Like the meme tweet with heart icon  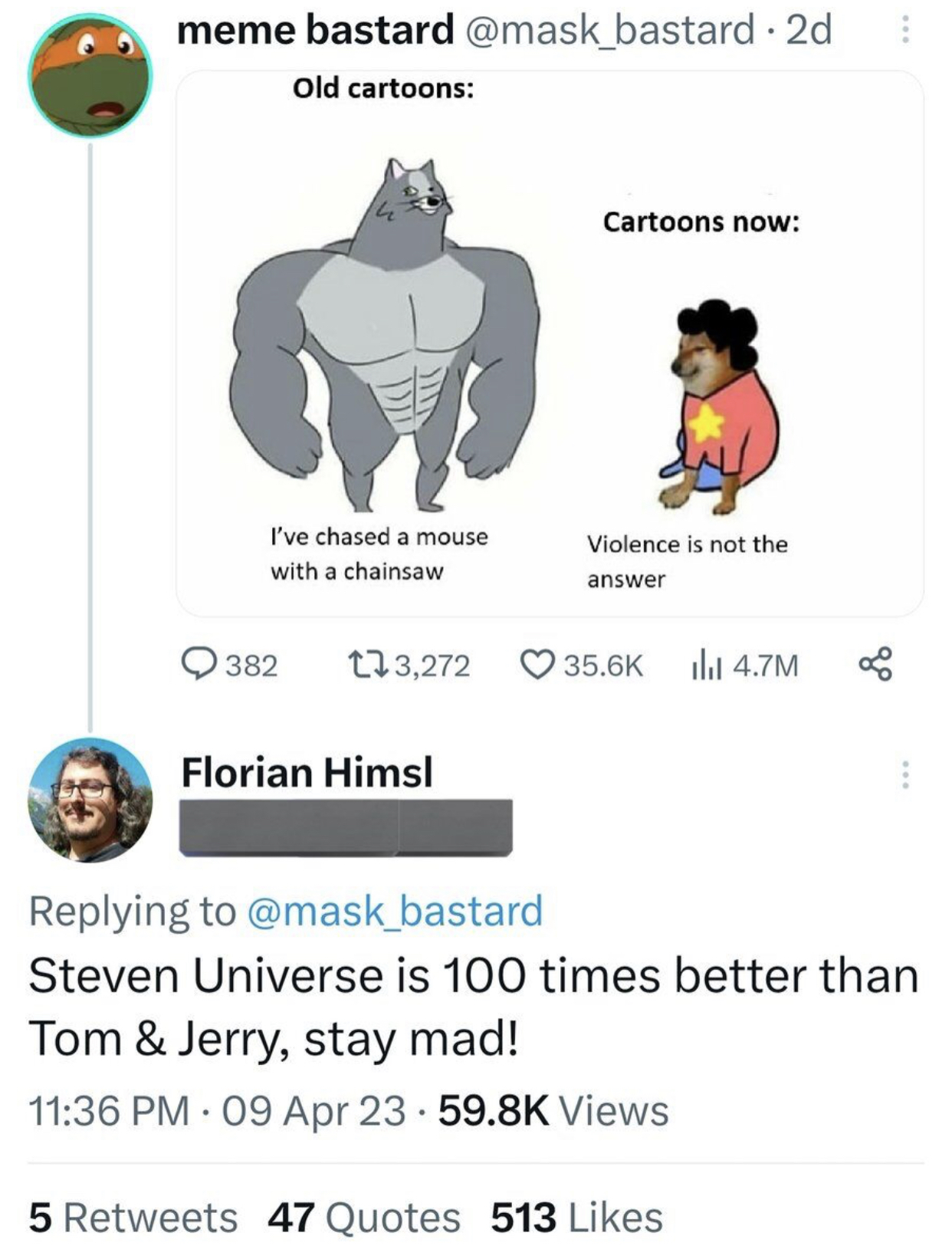click(537, 665)
